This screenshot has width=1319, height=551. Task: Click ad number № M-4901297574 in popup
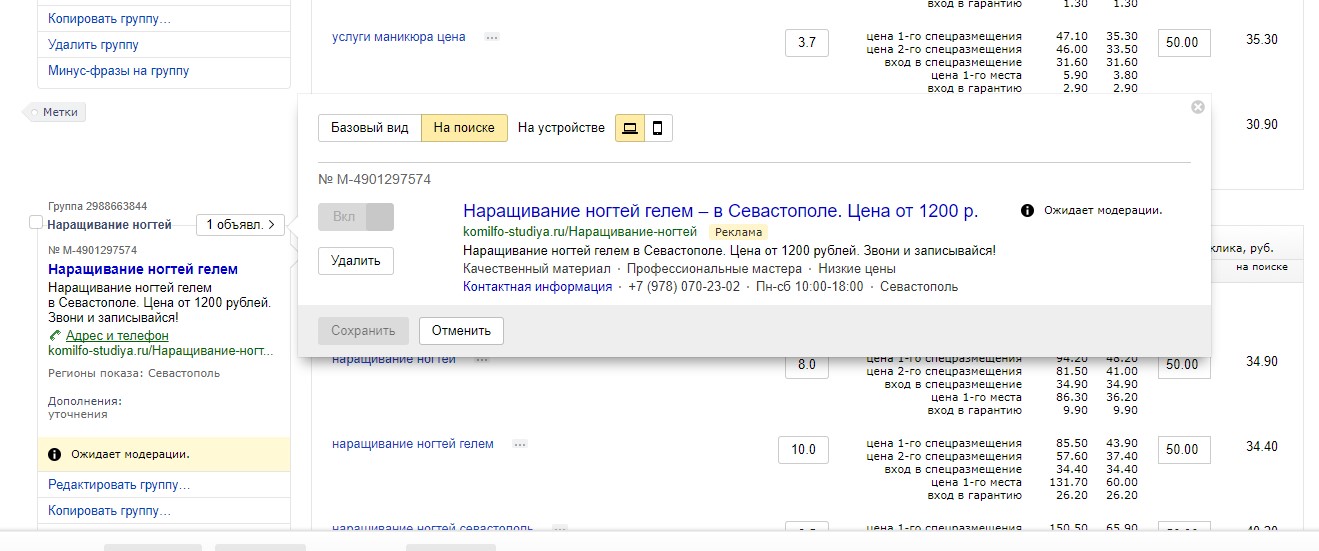(x=375, y=180)
